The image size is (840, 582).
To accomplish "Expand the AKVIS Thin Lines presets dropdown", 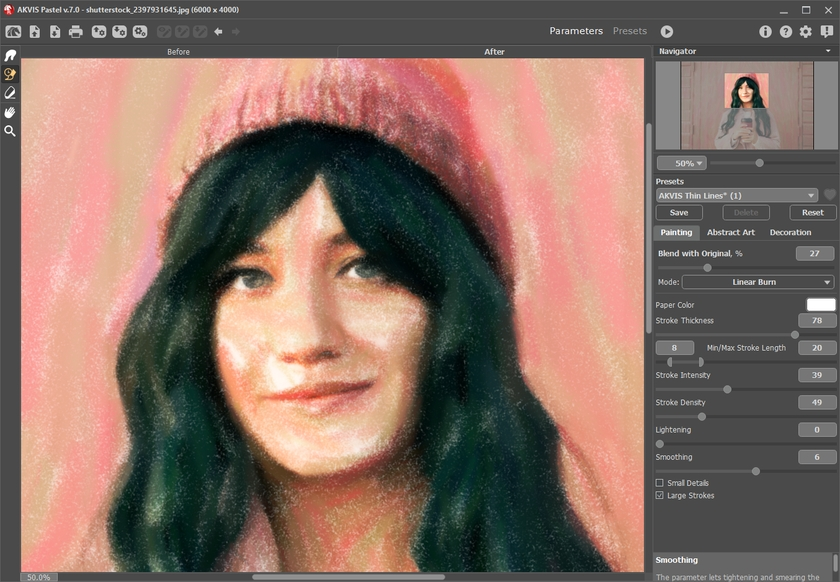I will [737, 196].
